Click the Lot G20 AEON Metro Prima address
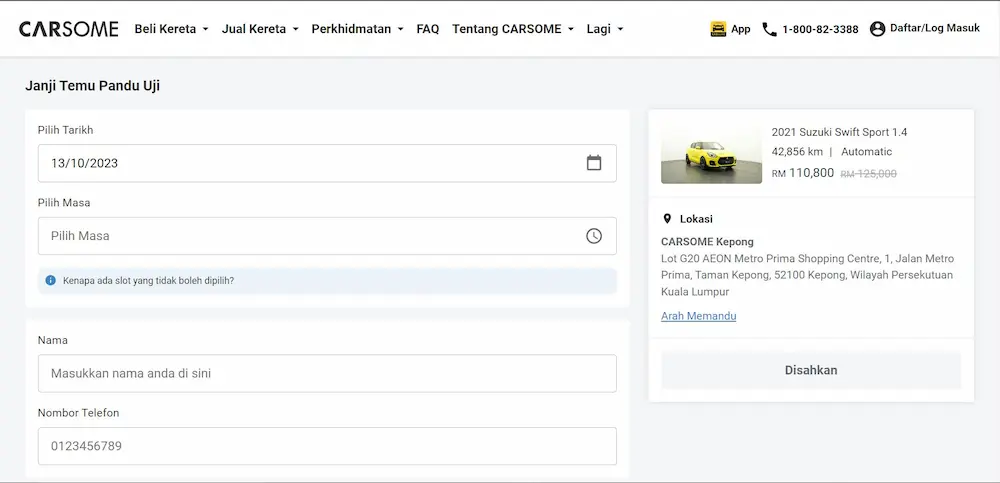The width and height of the screenshot is (1000, 483). tap(807, 275)
